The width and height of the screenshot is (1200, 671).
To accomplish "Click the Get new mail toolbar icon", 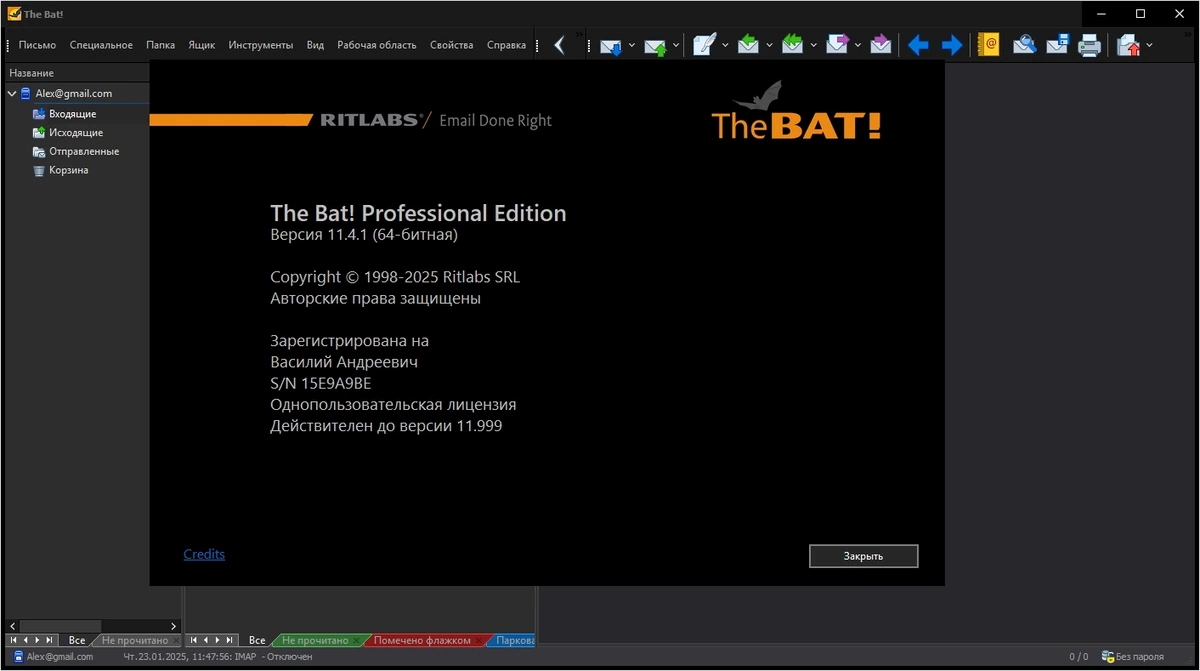I will (x=611, y=45).
